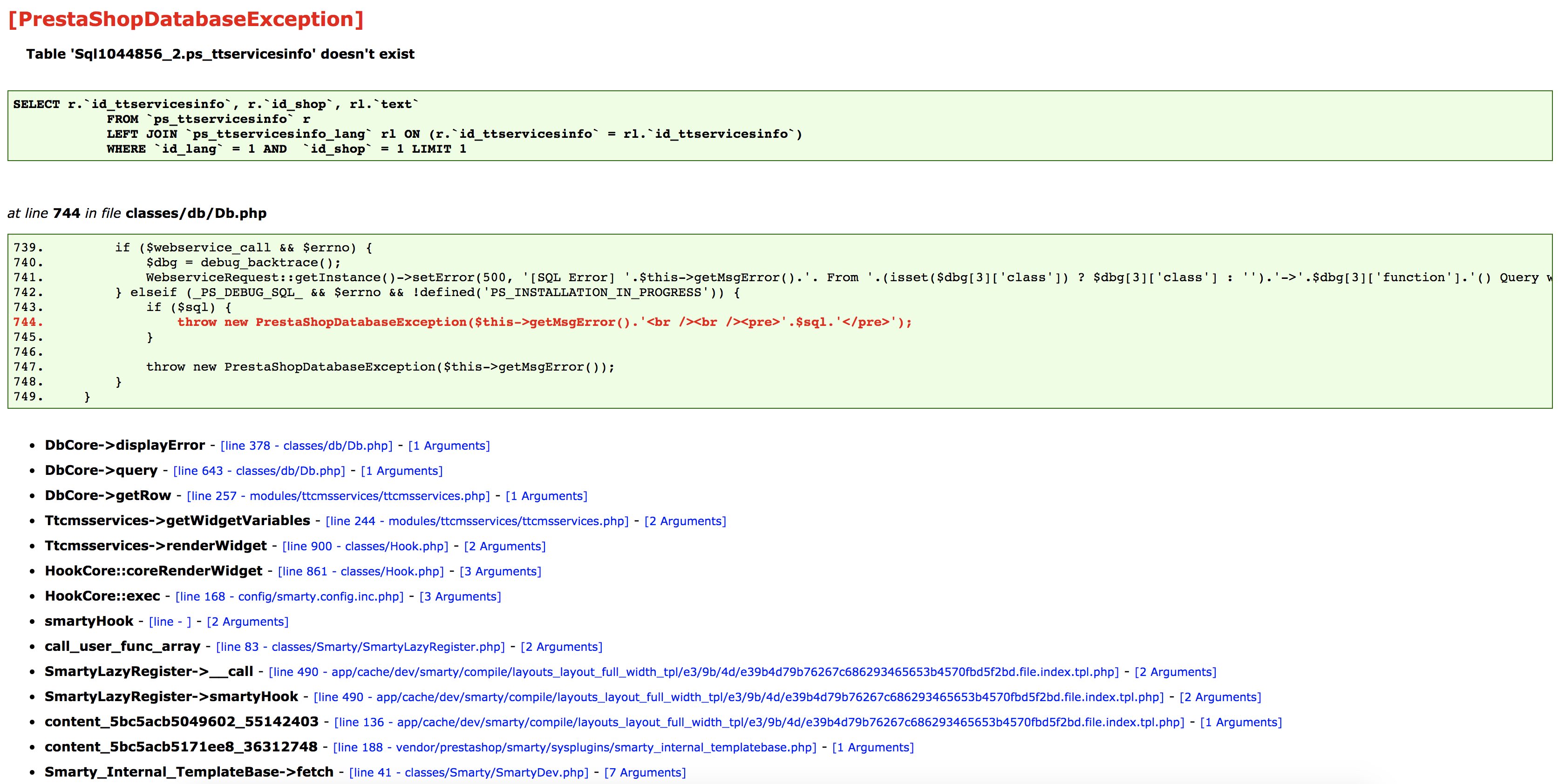Open line 83 SmartyLazyRegister.php link
The image size is (1565, 784).
[360, 647]
